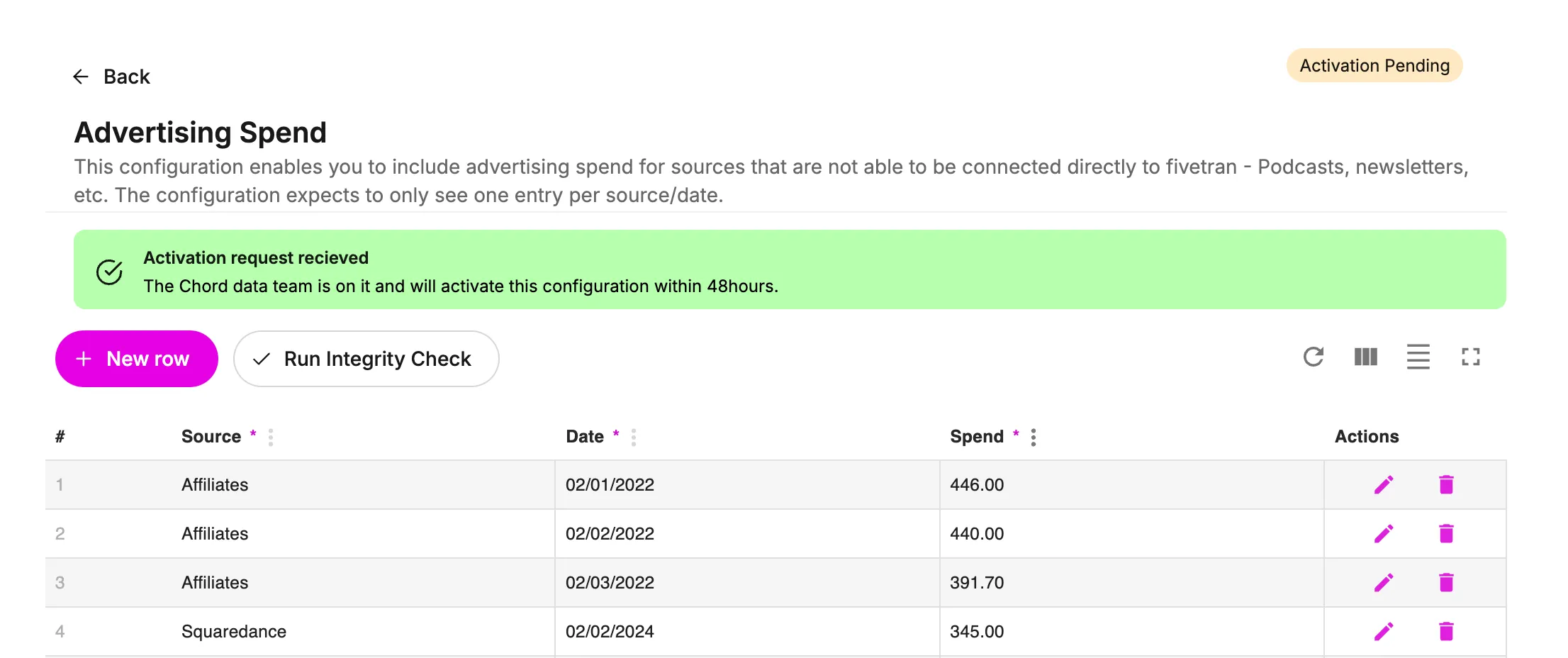The height and width of the screenshot is (658, 1568).
Task: Open Spend column options menu
Action: 1034,437
